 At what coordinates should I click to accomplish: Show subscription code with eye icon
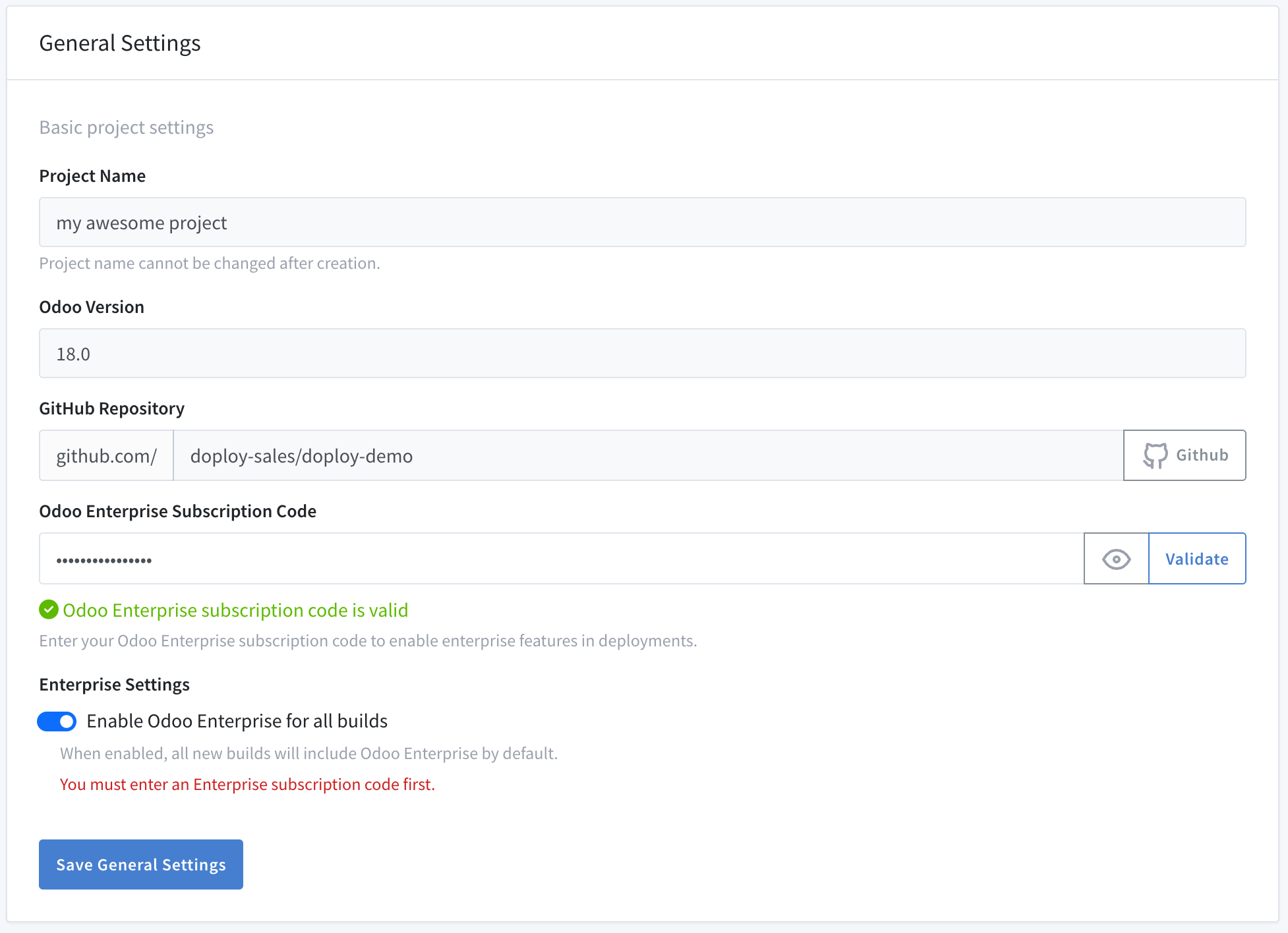point(1116,559)
